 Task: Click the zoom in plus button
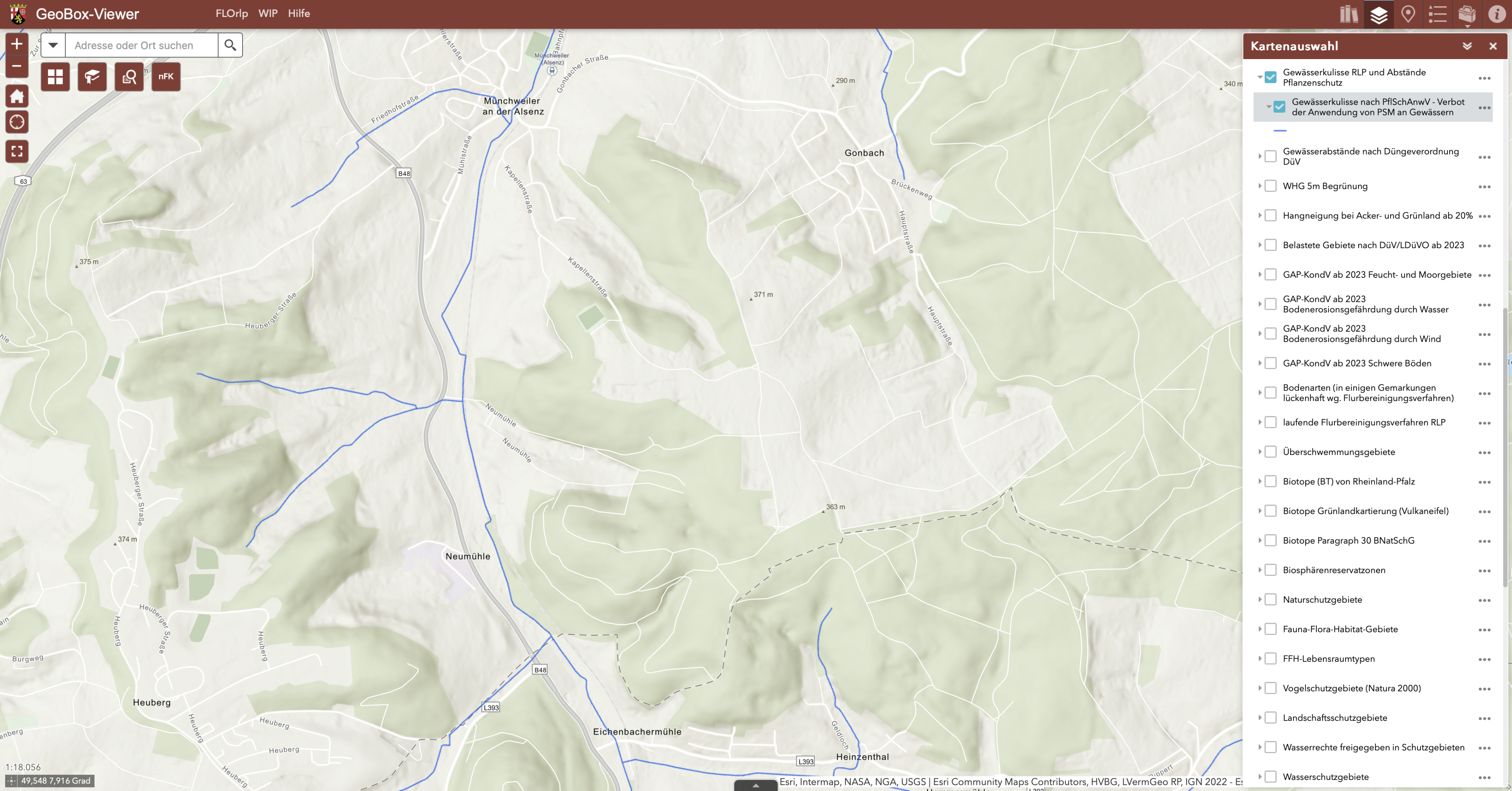click(x=17, y=44)
